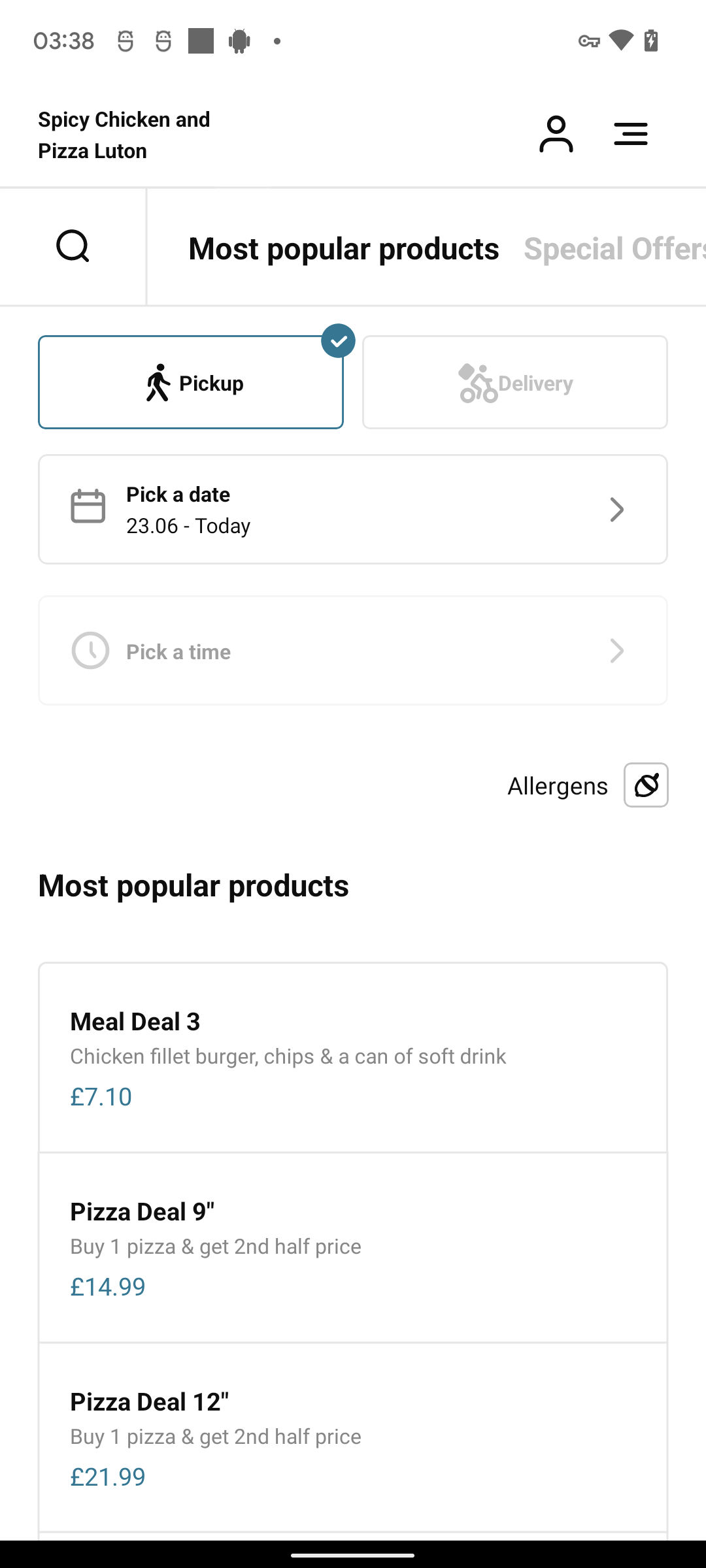Open the user account profile icon

pyautogui.click(x=556, y=135)
